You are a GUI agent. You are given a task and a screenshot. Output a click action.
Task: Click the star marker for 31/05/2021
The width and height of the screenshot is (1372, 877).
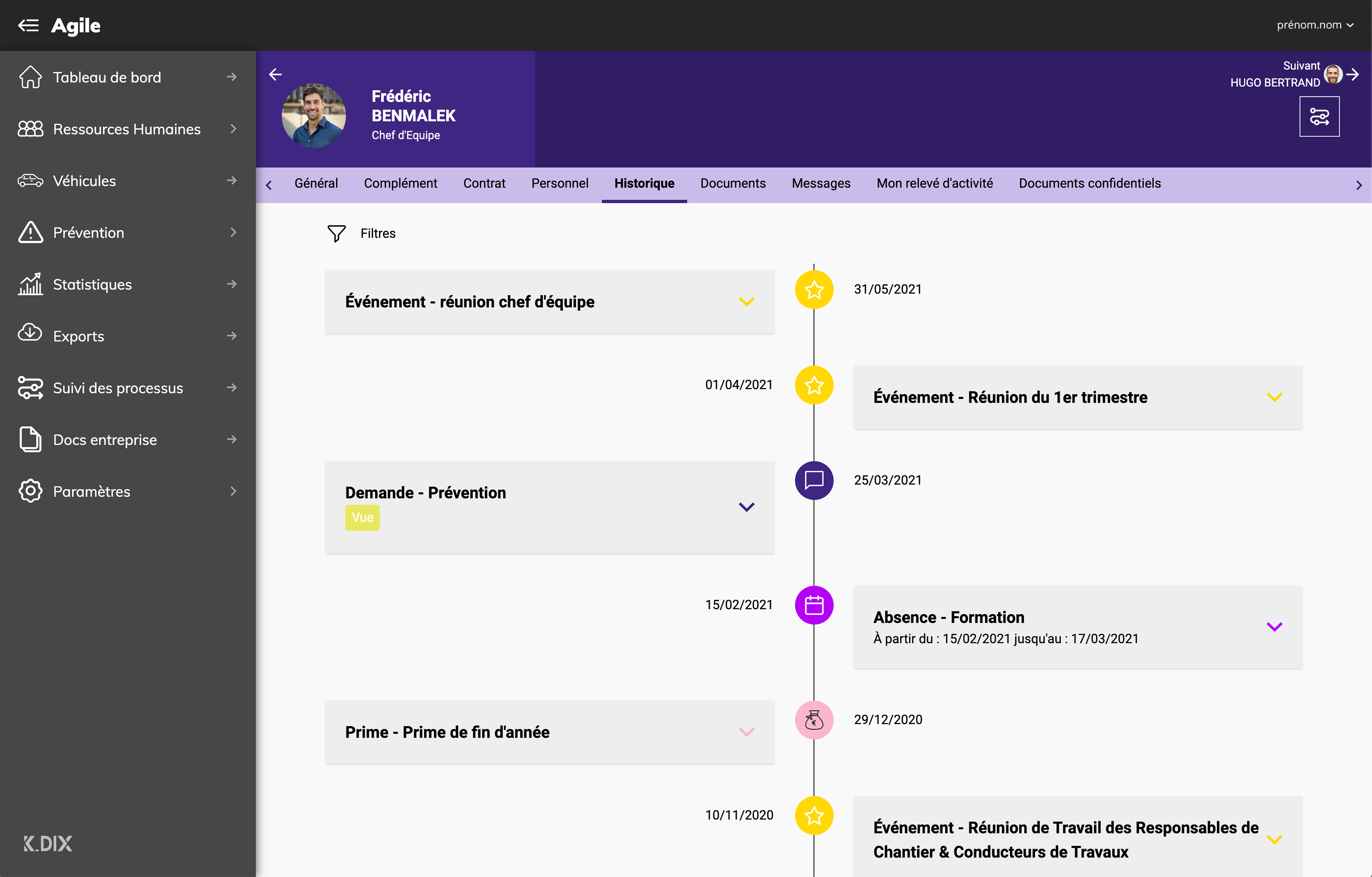pyautogui.click(x=814, y=289)
